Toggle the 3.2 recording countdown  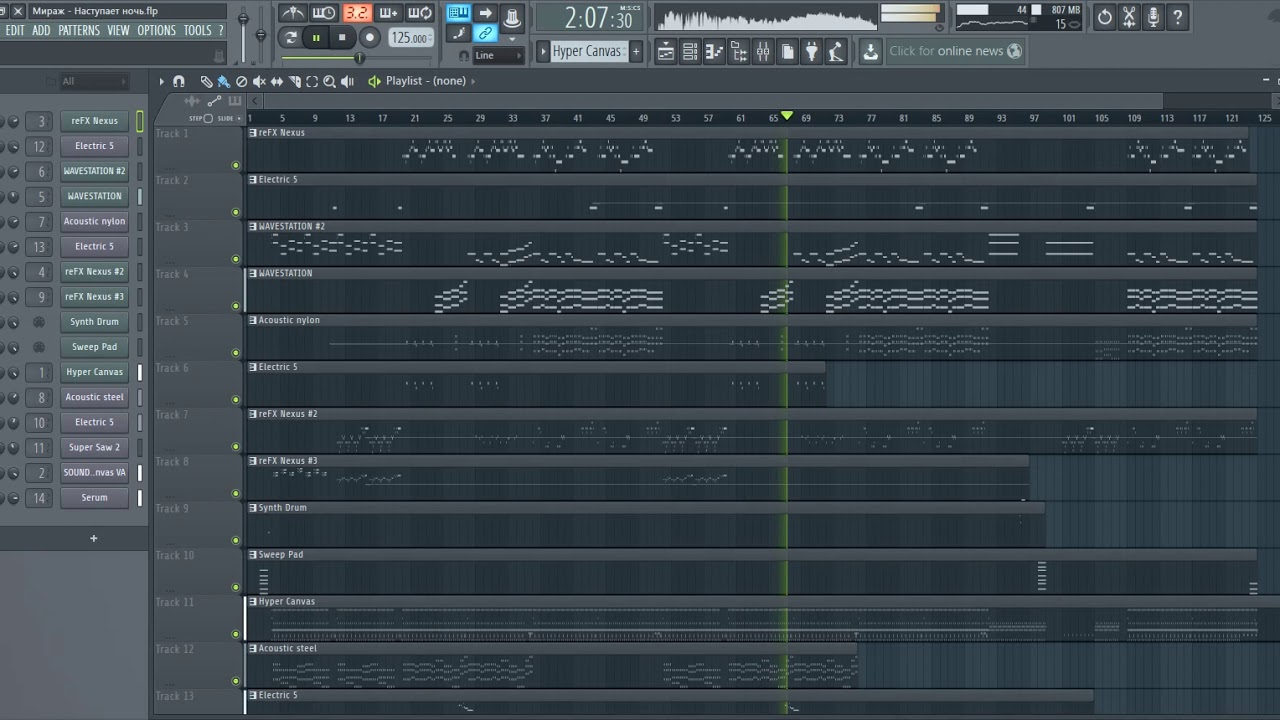coord(357,13)
